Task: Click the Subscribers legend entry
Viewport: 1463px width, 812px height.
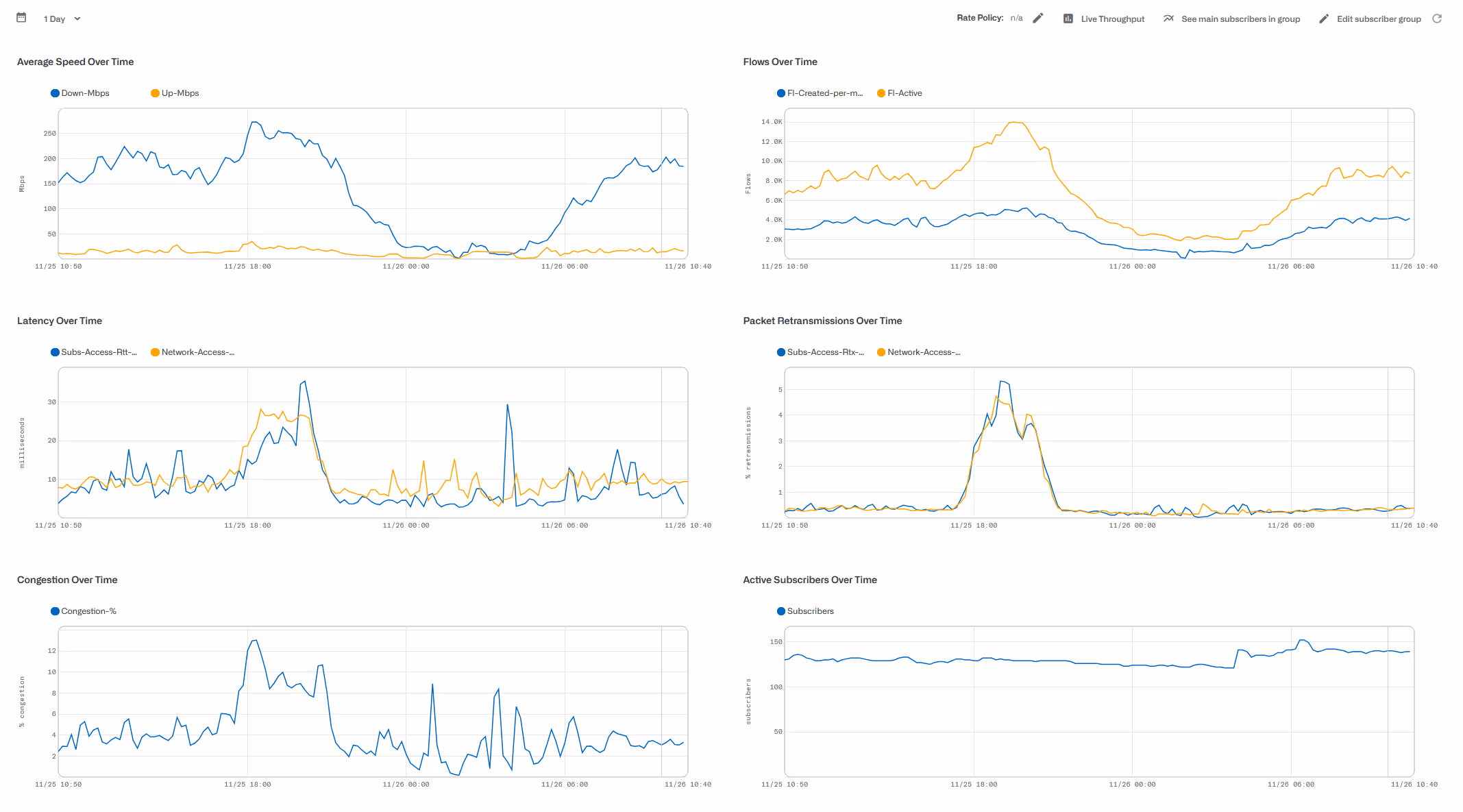Action: [x=810, y=611]
